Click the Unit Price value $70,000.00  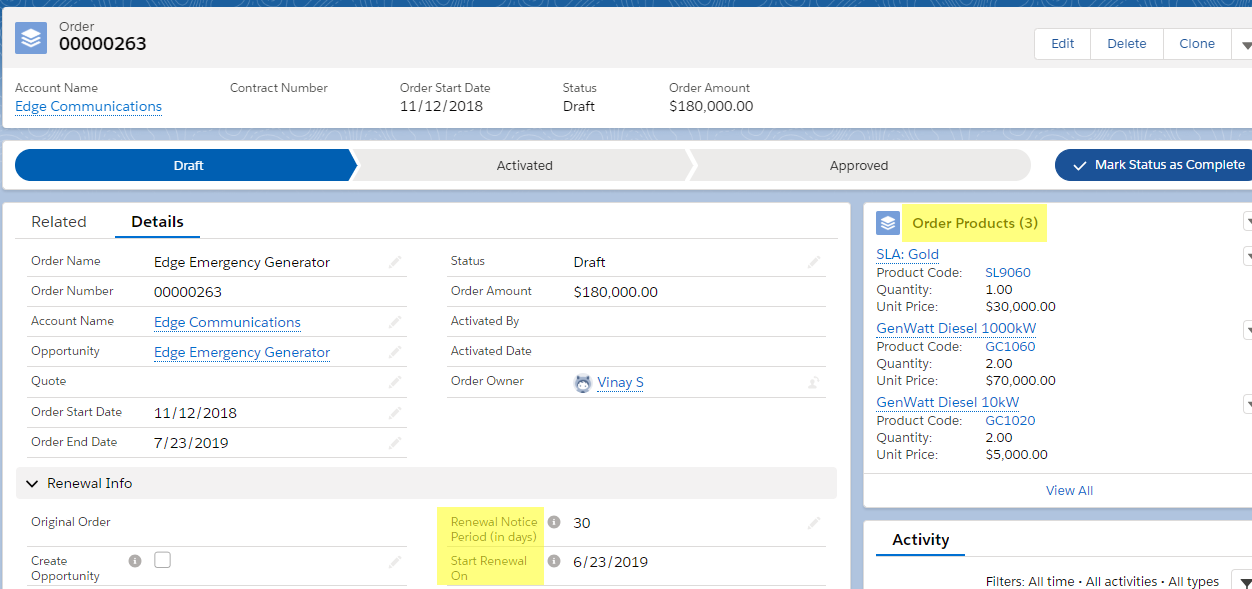(1020, 380)
